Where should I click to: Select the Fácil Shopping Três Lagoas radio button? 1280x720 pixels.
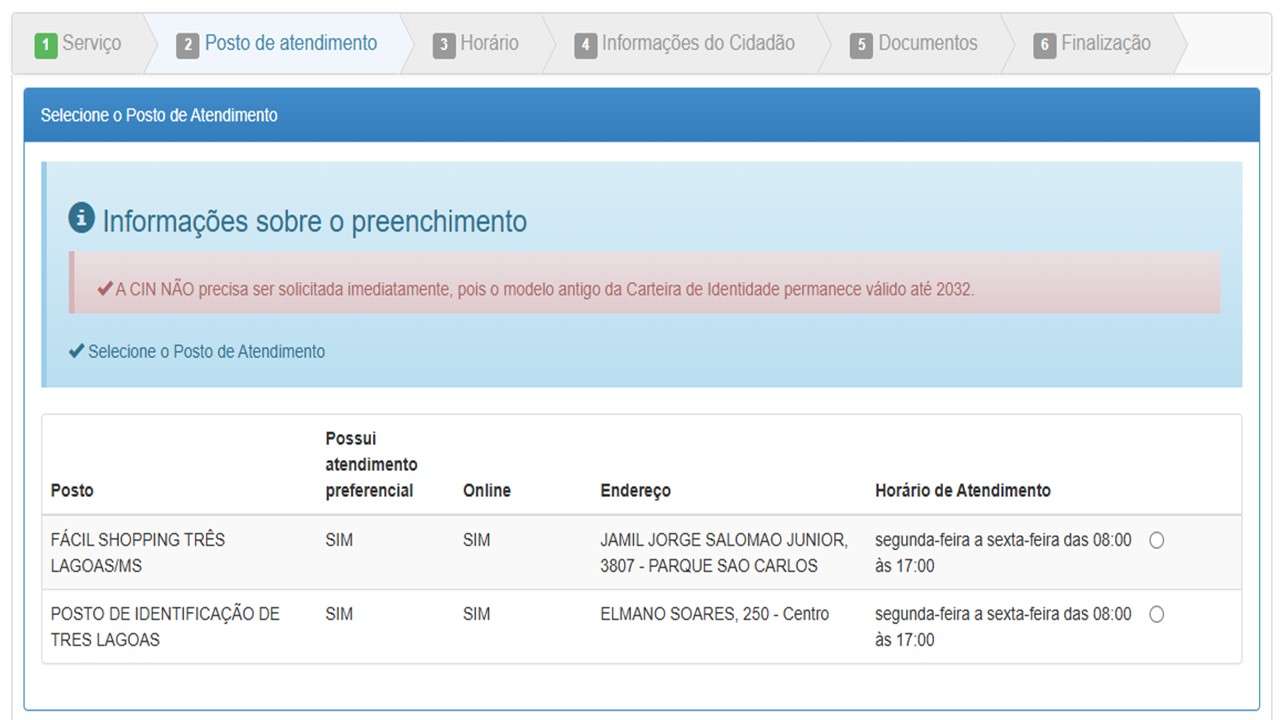(x=1156, y=540)
